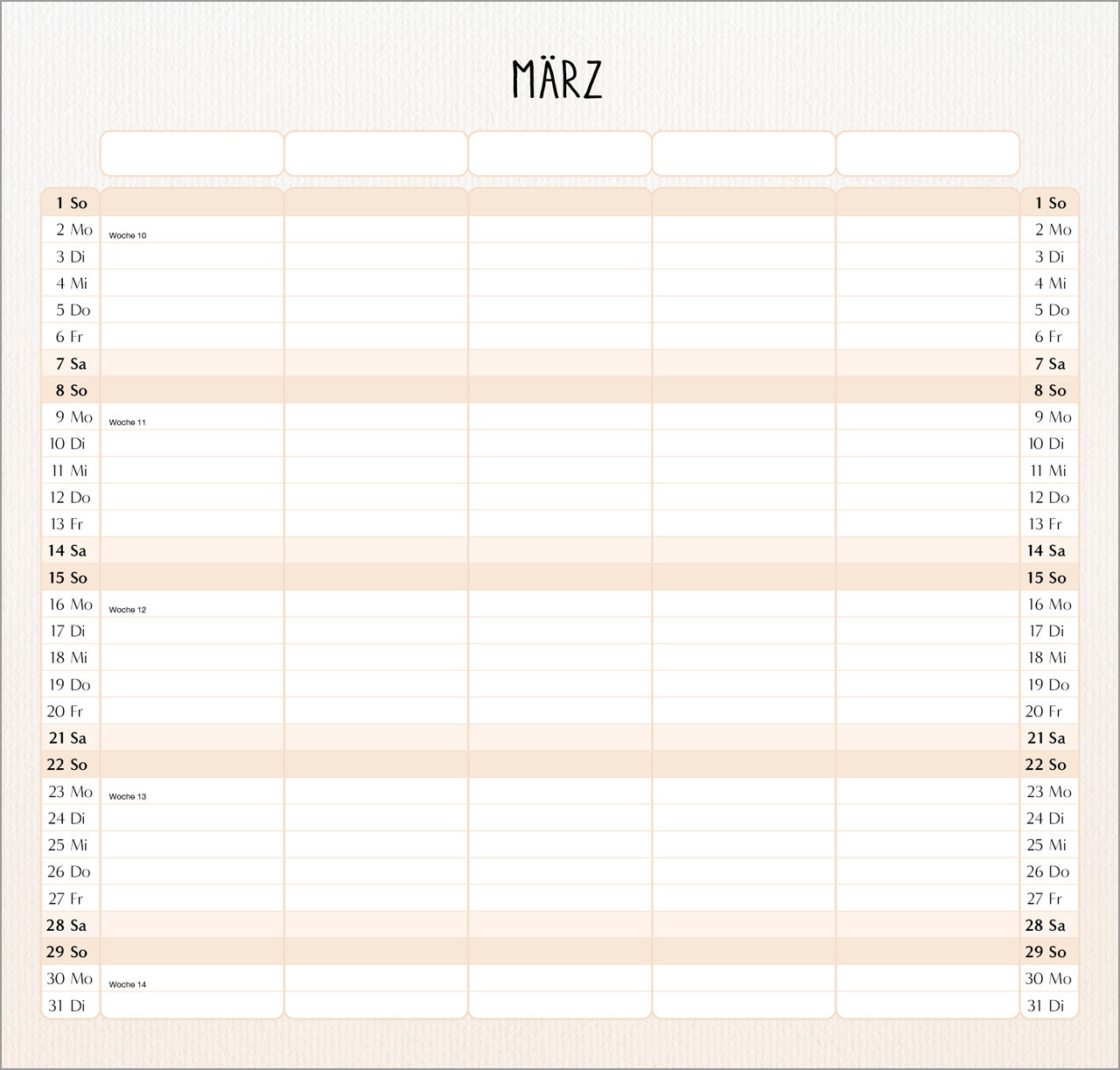The height and width of the screenshot is (1070, 1120).
Task: Click "12 Do" in the left date column
Action: click(x=70, y=498)
